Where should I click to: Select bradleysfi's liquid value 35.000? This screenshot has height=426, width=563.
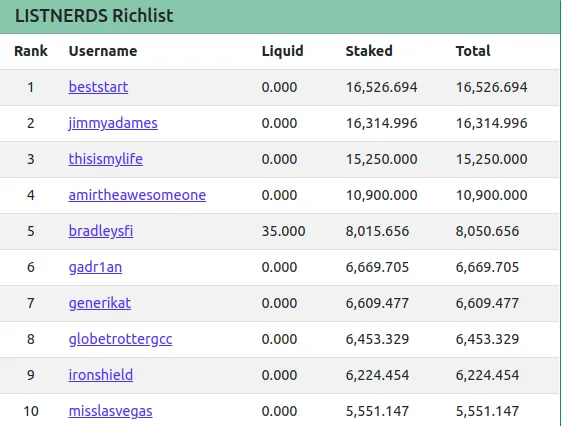(x=283, y=231)
